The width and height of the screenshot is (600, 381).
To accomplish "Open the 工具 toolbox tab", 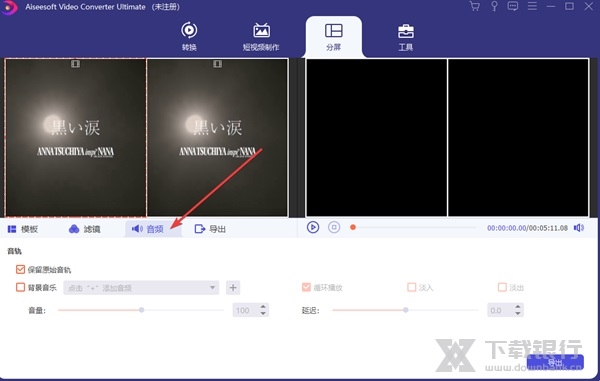I will (x=406, y=37).
